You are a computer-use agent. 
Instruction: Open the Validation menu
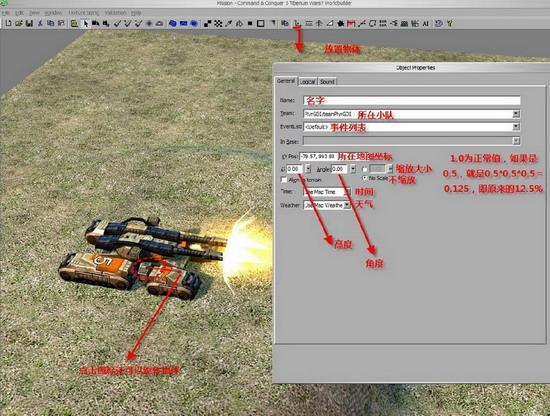point(115,13)
